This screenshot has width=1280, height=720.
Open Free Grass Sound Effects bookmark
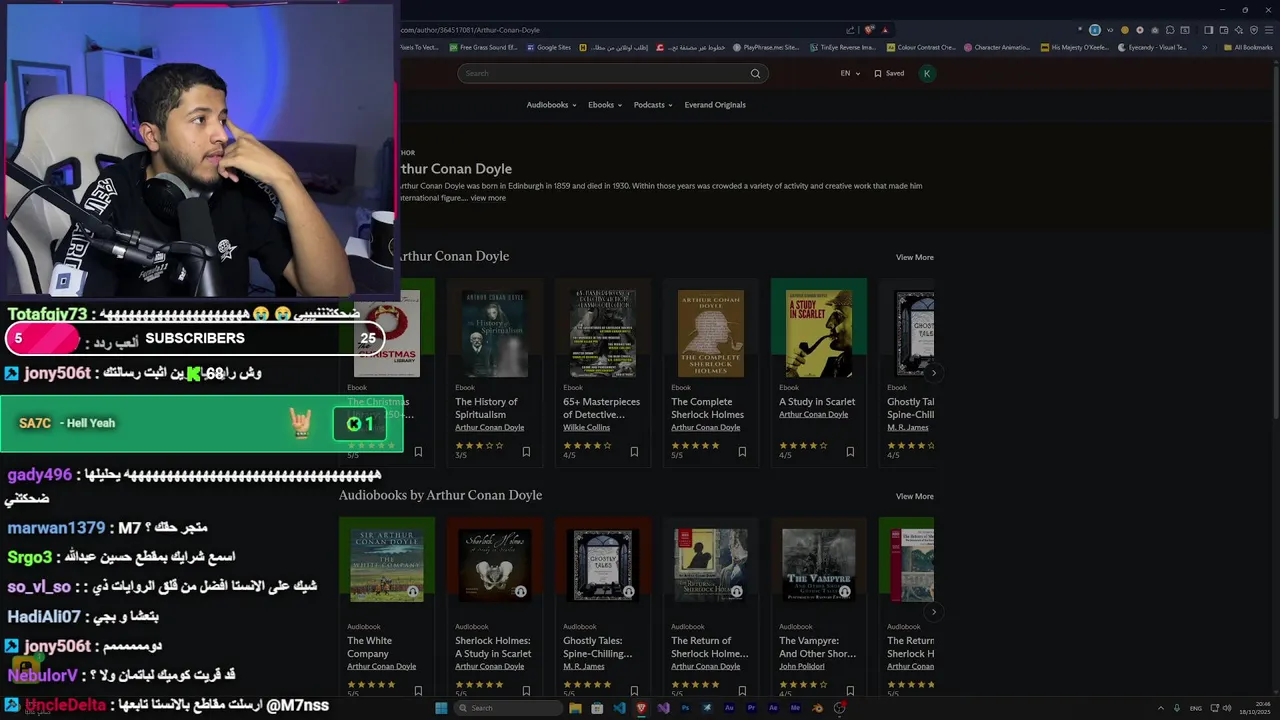tap(483, 47)
